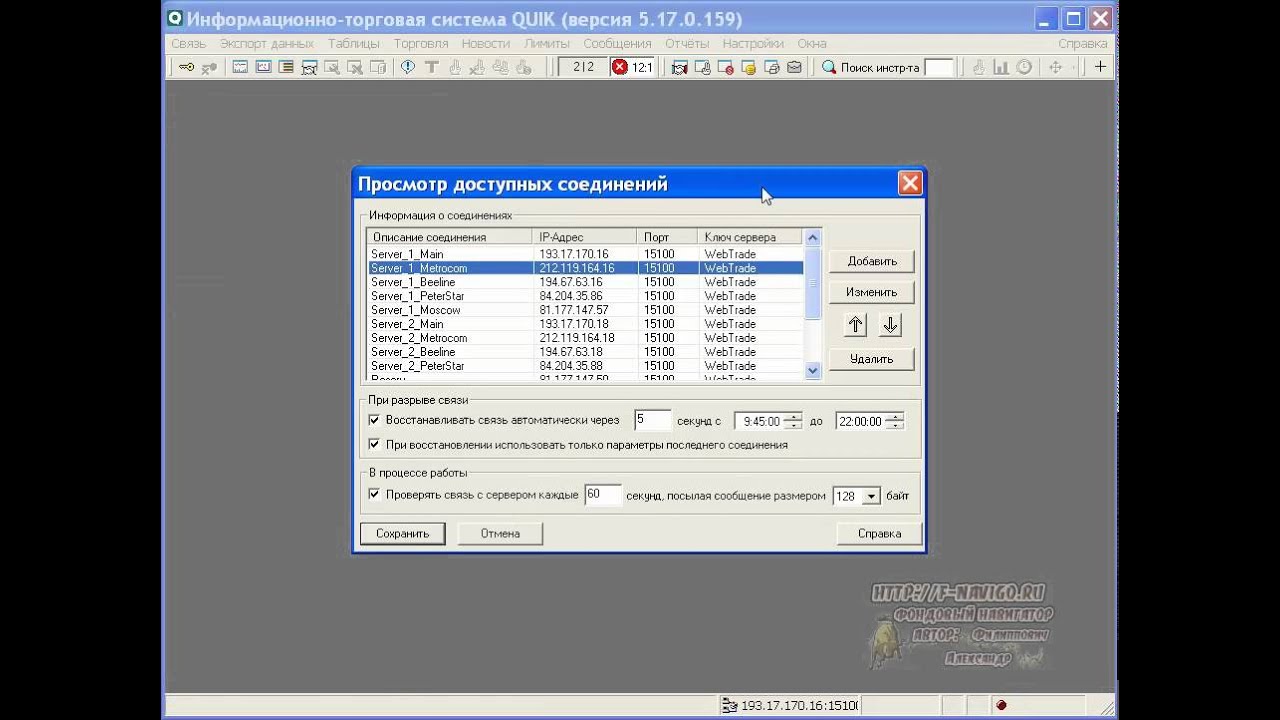This screenshot has width=1280, height=720.
Task: Open the Настройки menu
Action: pyautogui.click(x=753, y=43)
